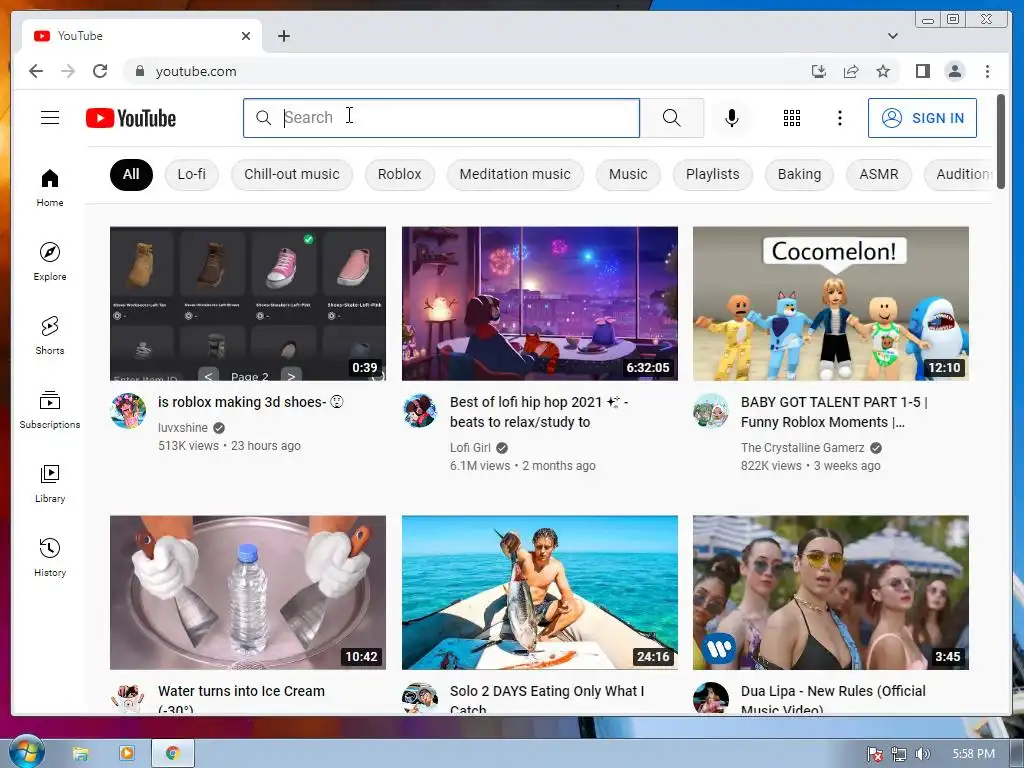Select the Chill-out music chip

click(x=292, y=174)
